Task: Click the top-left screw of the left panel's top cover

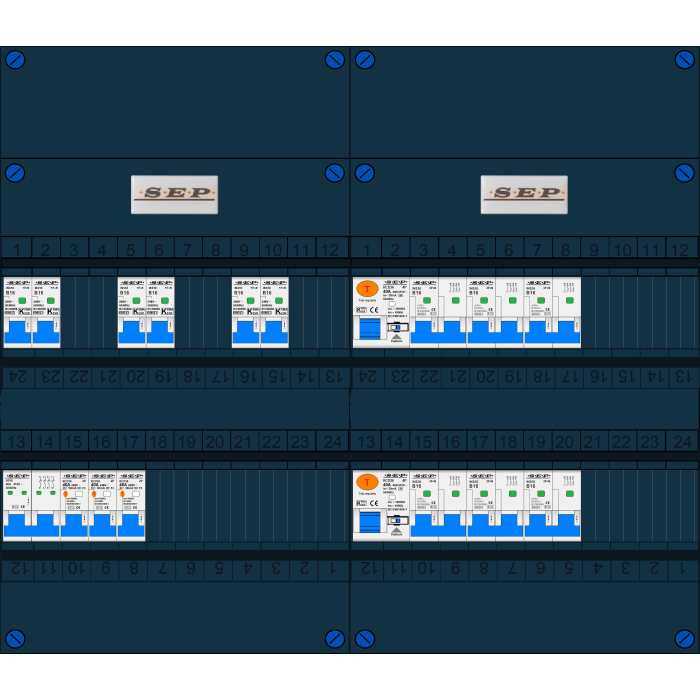Action: [15, 59]
